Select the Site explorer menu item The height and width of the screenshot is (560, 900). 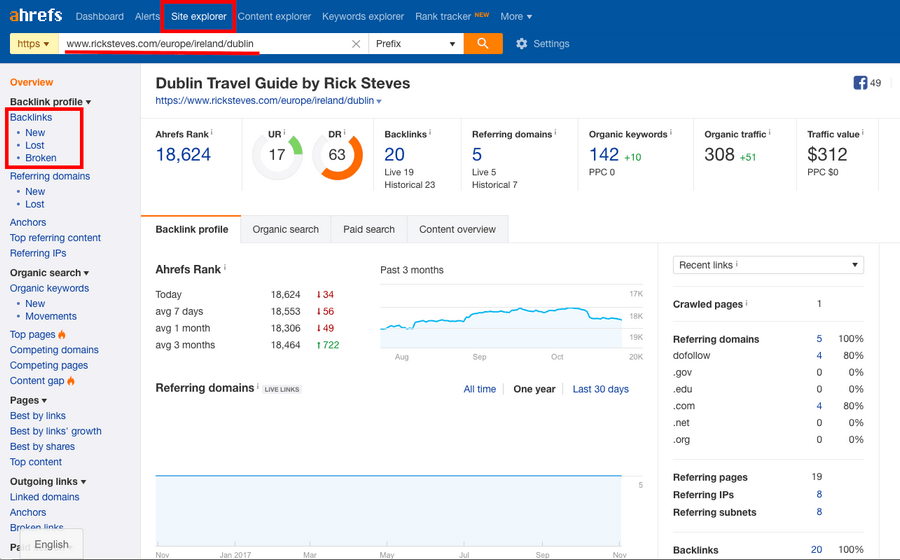[x=199, y=17]
